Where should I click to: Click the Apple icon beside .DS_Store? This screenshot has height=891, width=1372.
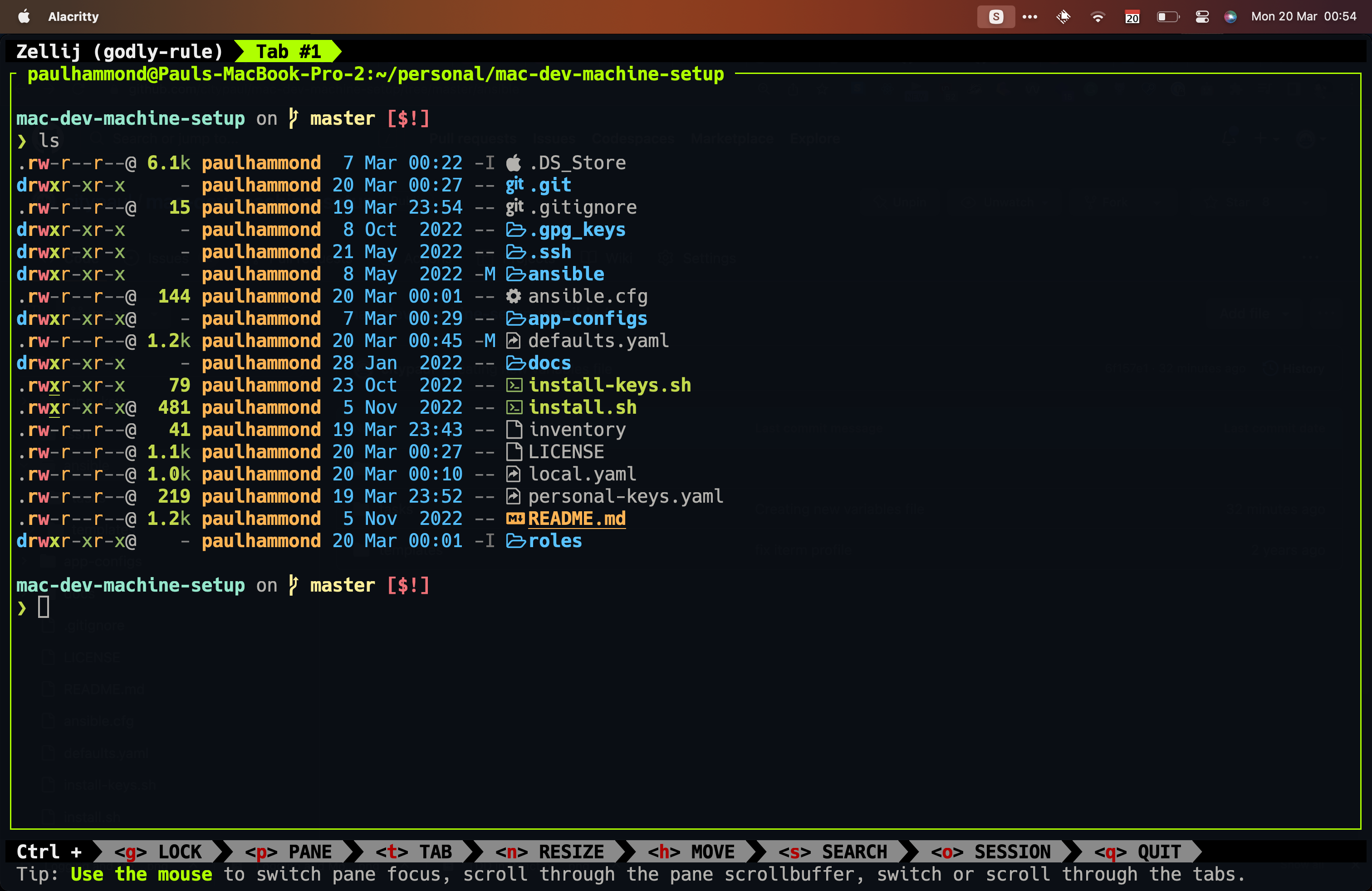click(514, 163)
